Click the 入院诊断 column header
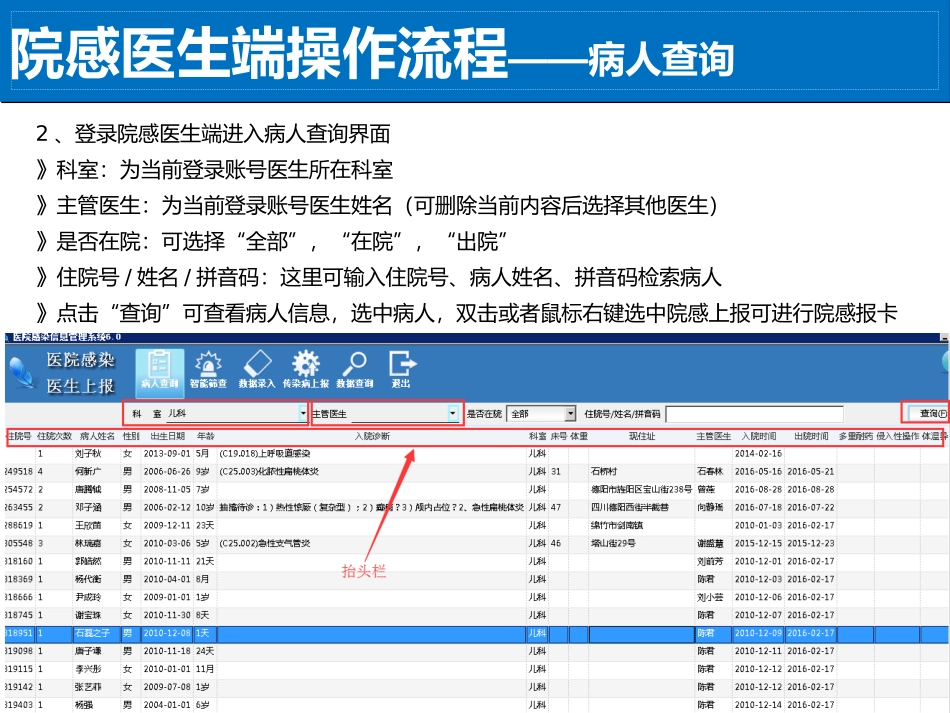 point(372,436)
